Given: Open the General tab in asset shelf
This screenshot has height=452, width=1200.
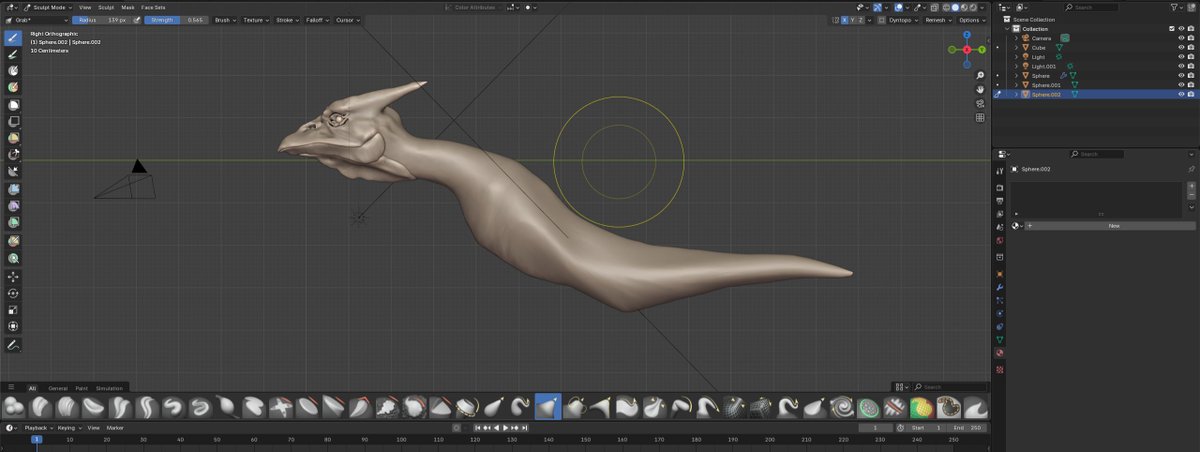Looking at the screenshot, I should coord(58,388).
